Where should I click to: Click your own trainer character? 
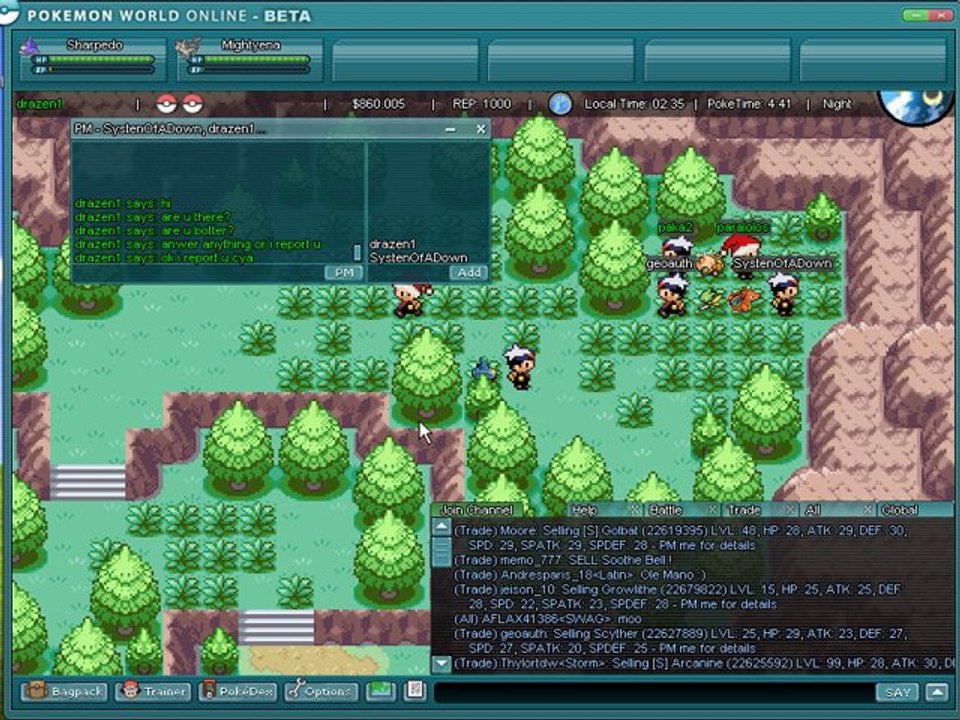click(520, 367)
